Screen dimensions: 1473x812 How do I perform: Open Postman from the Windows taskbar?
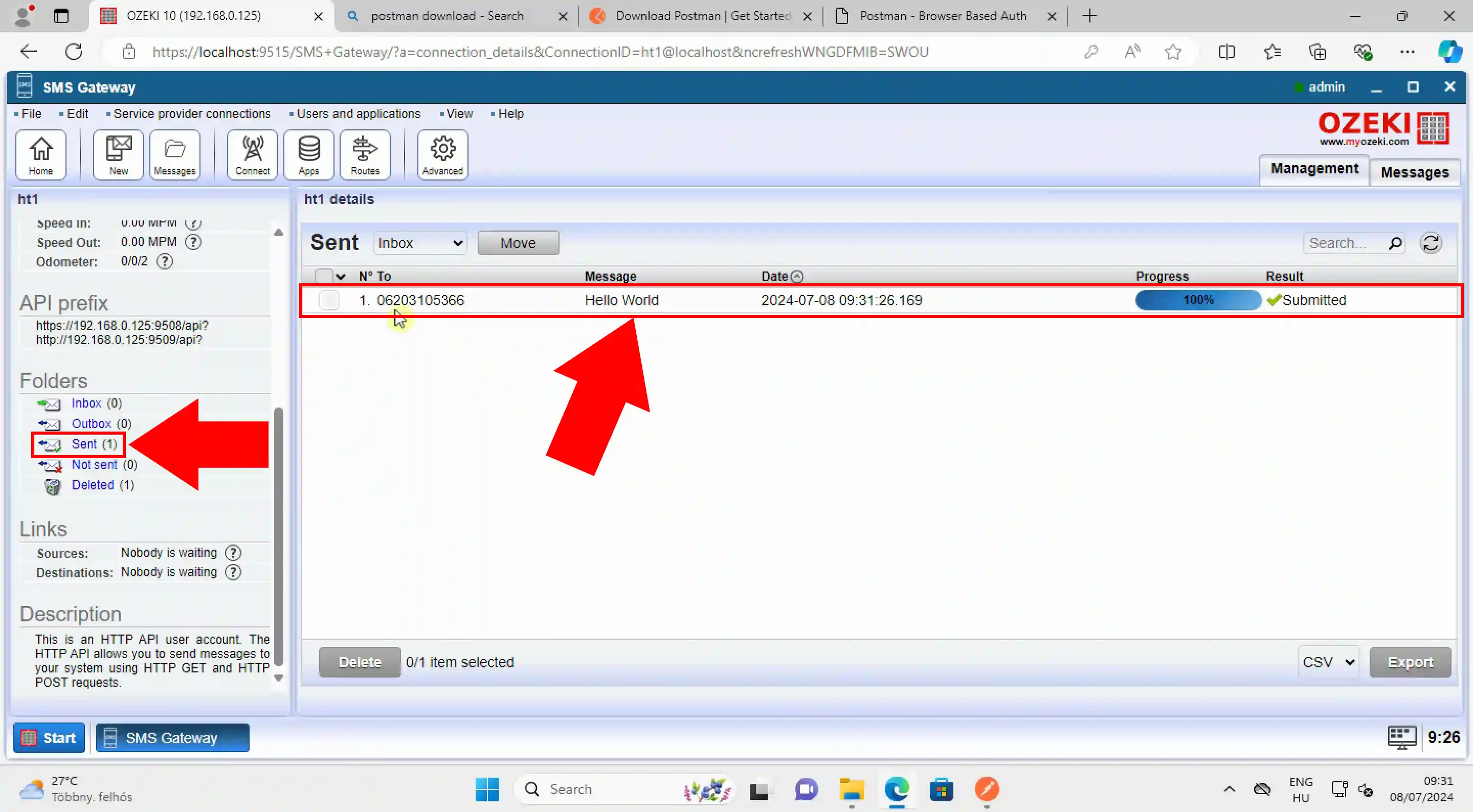987,790
